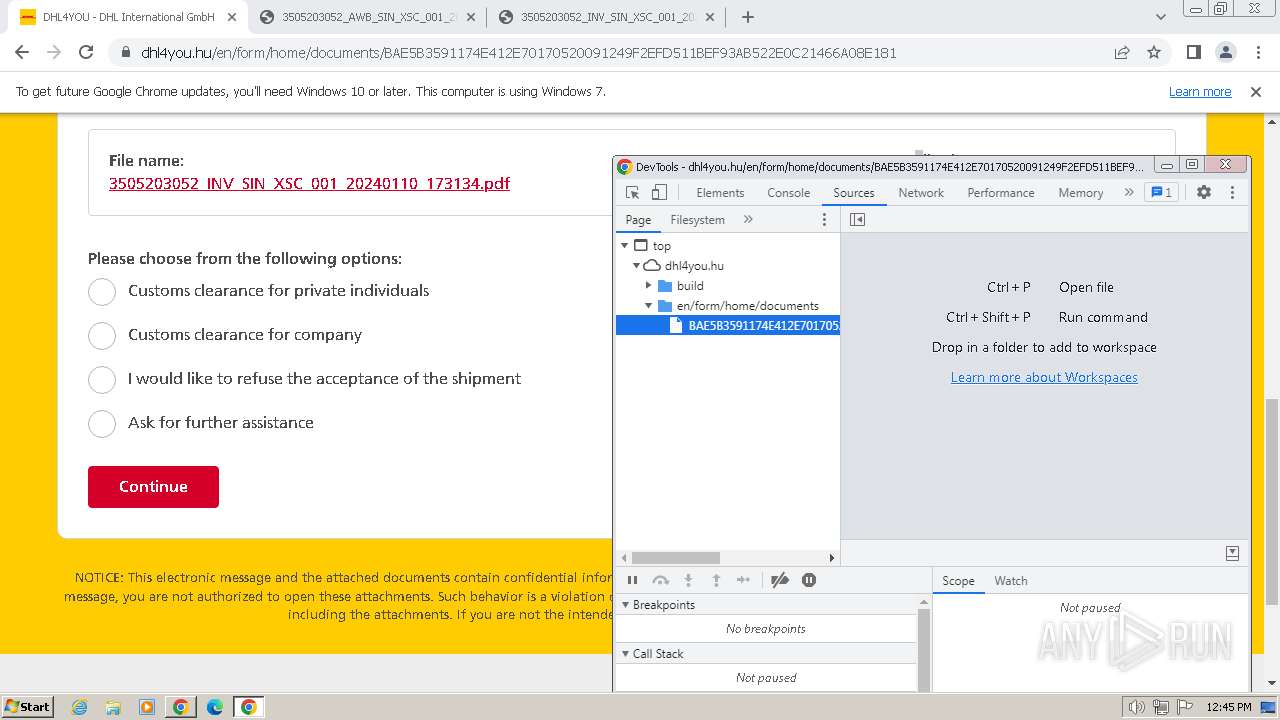Open Learn more about Workspaces link
The width and height of the screenshot is (1280, 720).
click(1044, 377)
